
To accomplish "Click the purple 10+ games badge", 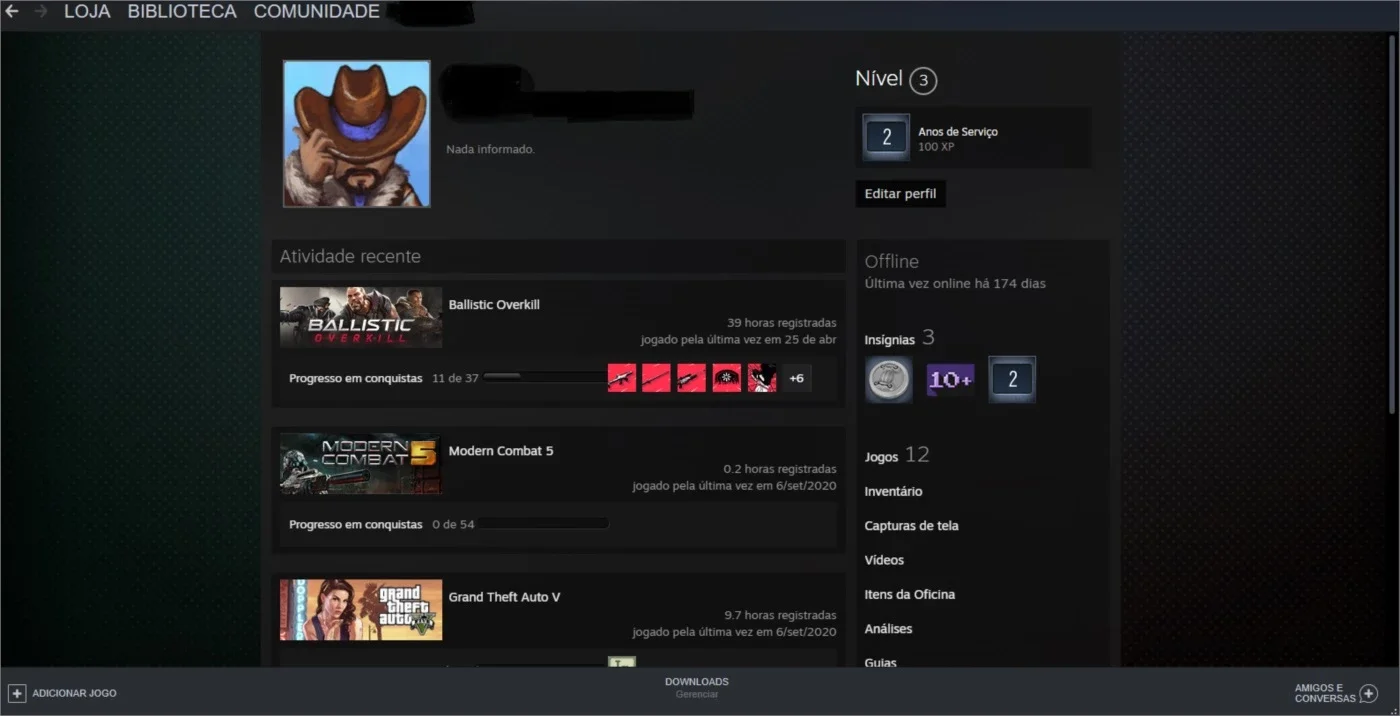I will [x=950, y=380].
